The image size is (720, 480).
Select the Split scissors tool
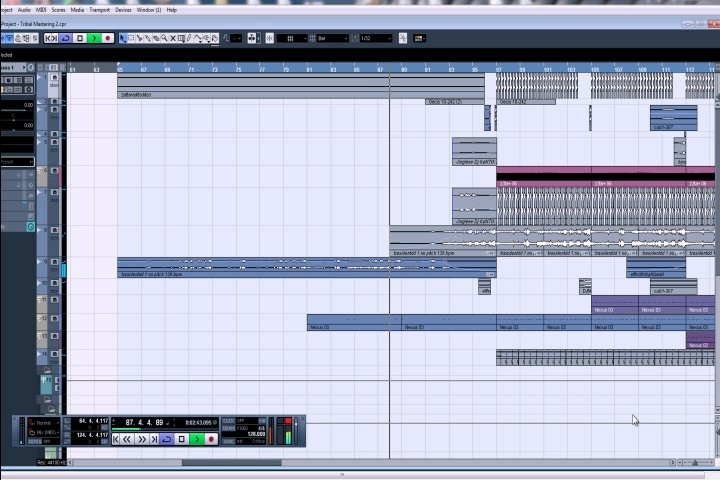pos(140,39)
